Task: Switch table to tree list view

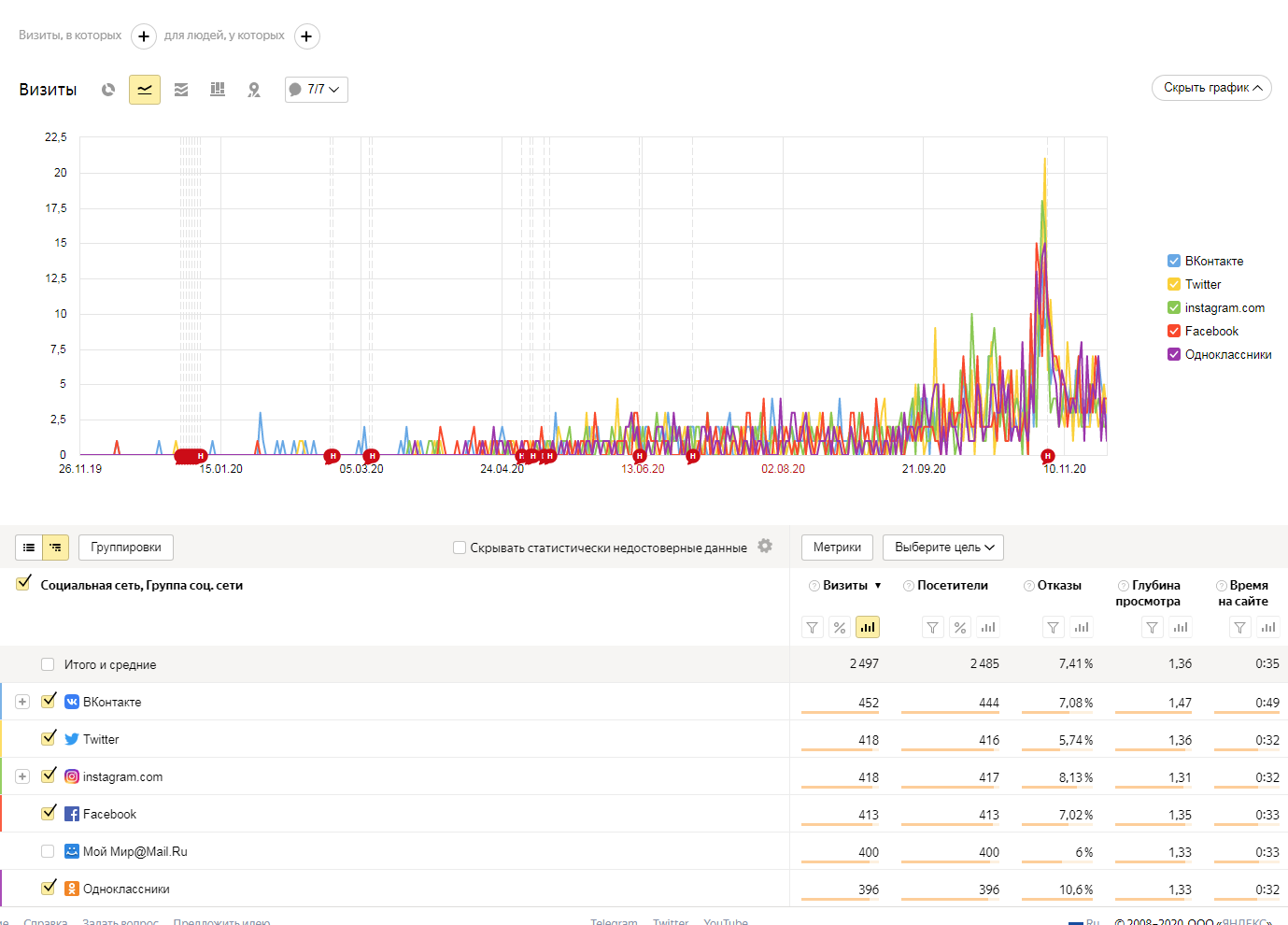Action: pyautogui.click(x=56, y=548)
